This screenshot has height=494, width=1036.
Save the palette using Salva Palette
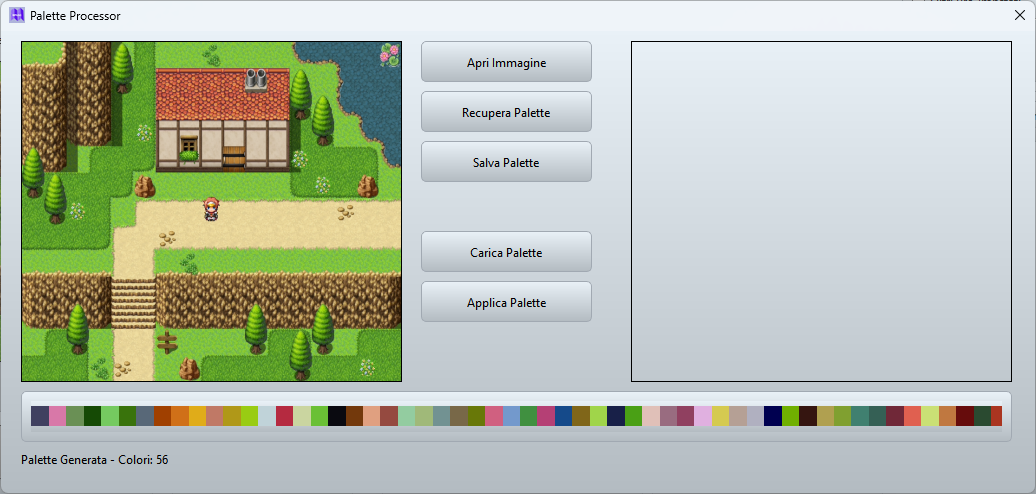click(x=506, y=162)
